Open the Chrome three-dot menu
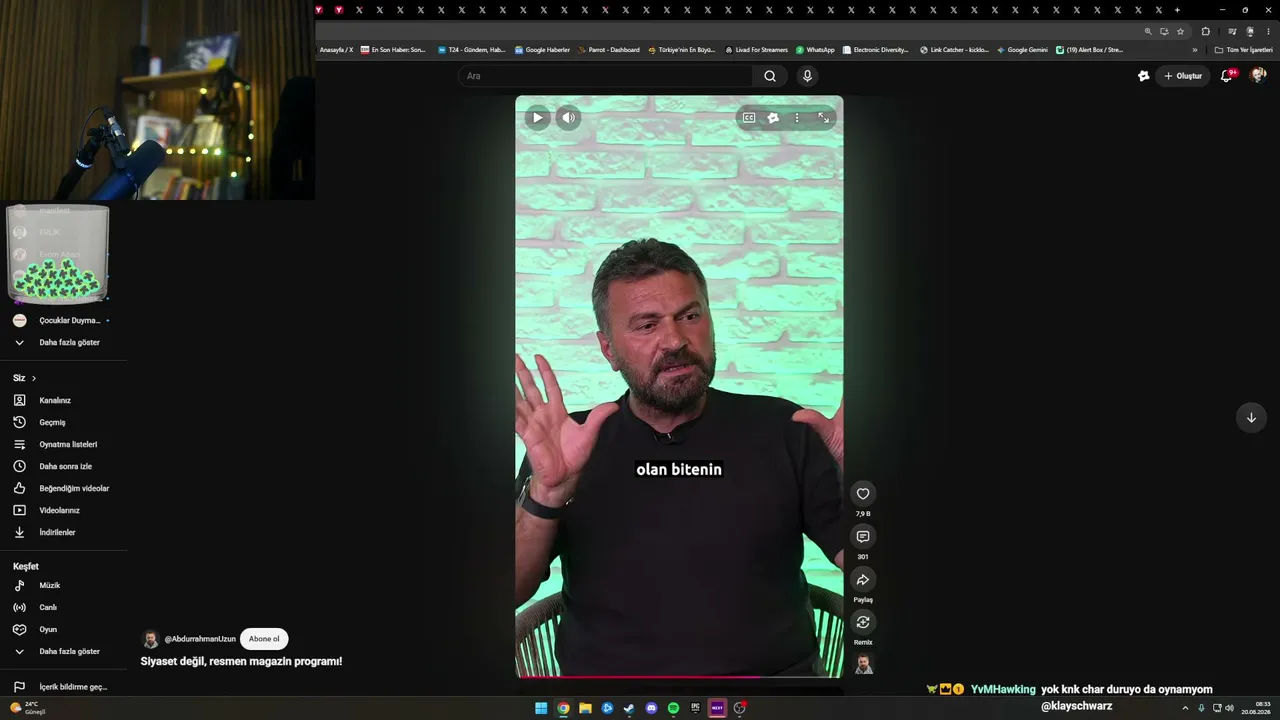The height and width of the screenshot is (720, 1280). [1268, 31]
